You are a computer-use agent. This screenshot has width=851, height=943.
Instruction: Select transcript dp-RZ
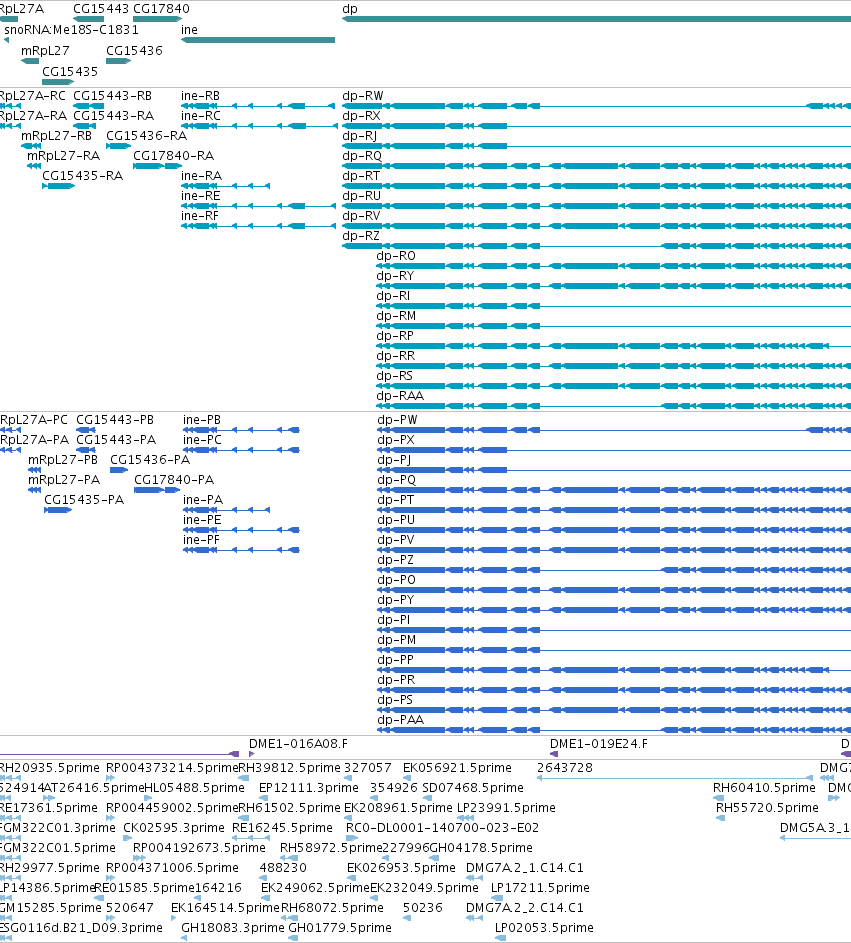(596, 246)
